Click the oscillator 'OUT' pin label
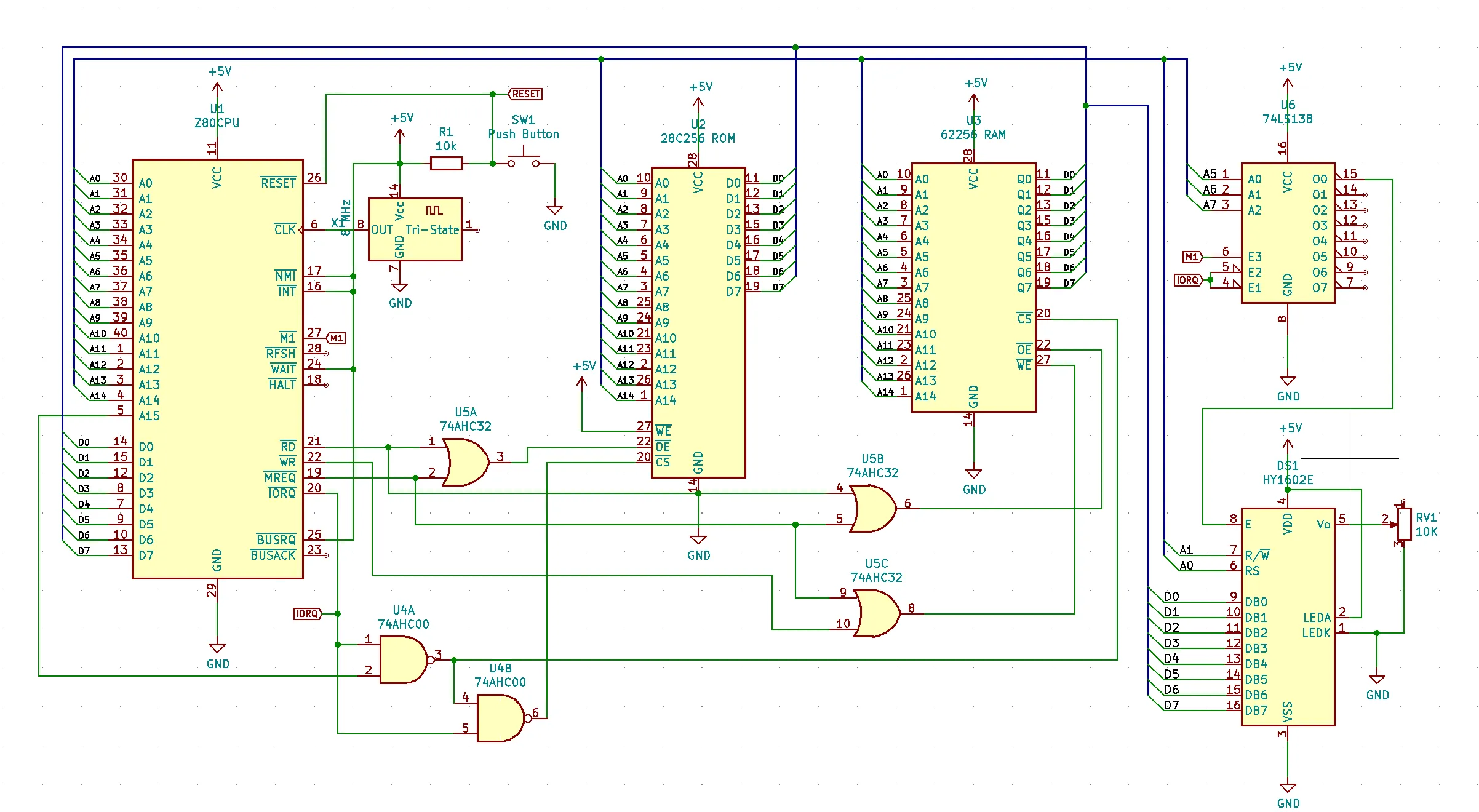The height and width of the screenshot is (812, 1479). point(381,229)
